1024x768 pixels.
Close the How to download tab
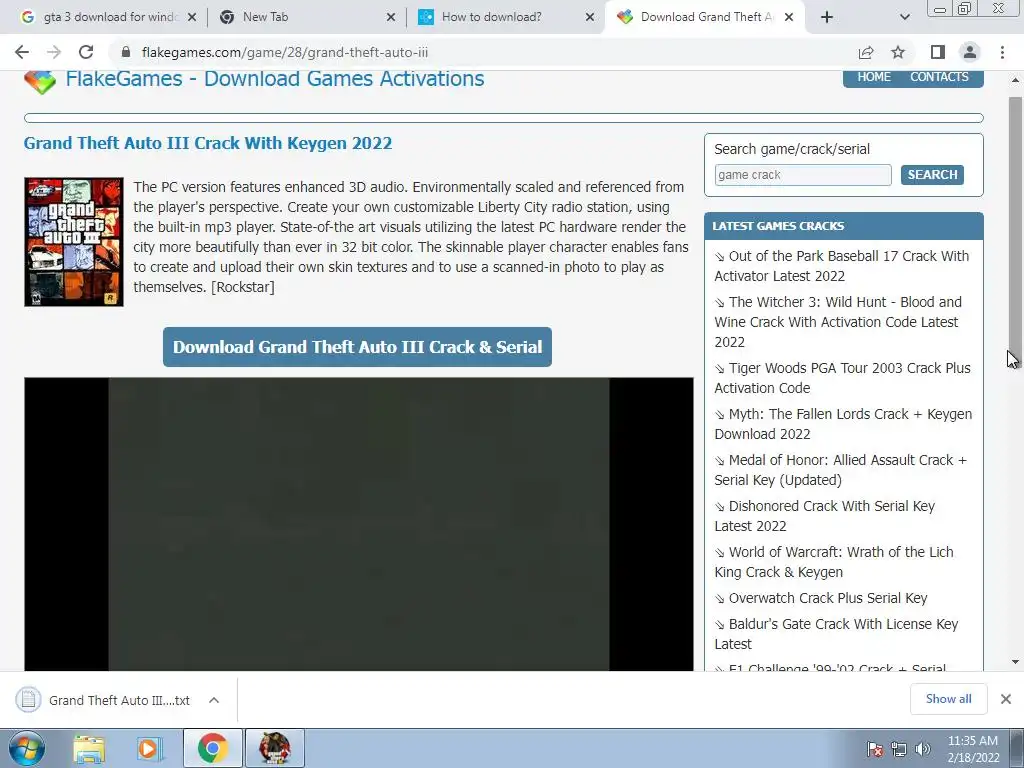coord(590,17)
